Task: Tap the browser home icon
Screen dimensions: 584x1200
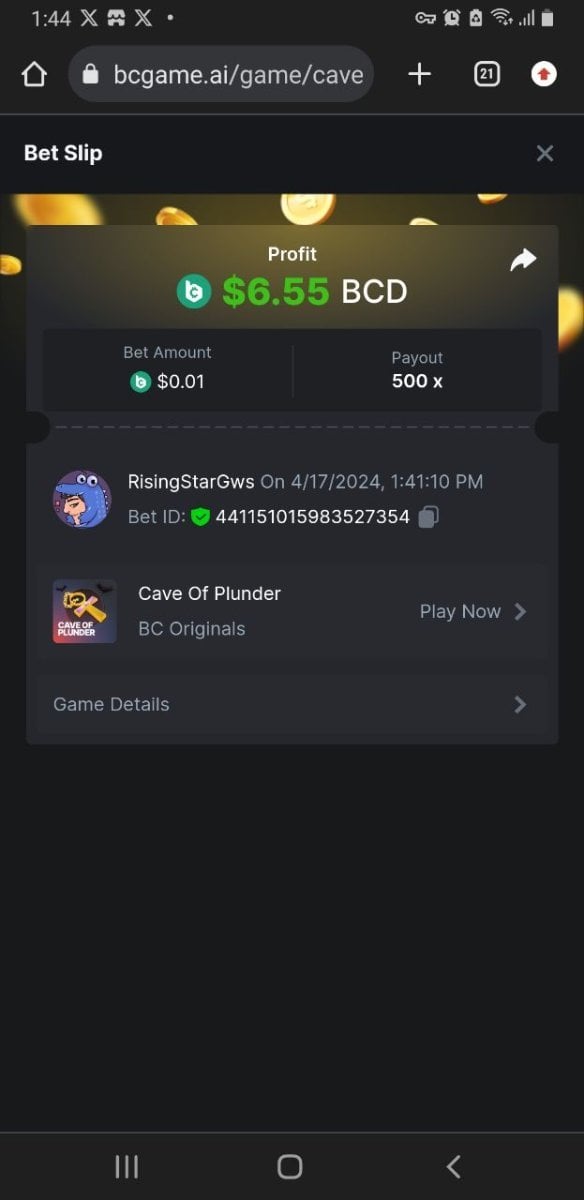Action: coord(34,75)
